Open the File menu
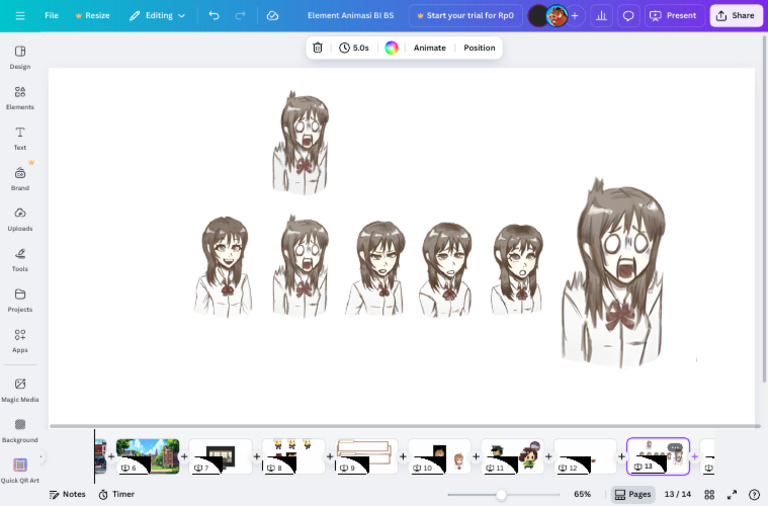 tap(51, 16)
